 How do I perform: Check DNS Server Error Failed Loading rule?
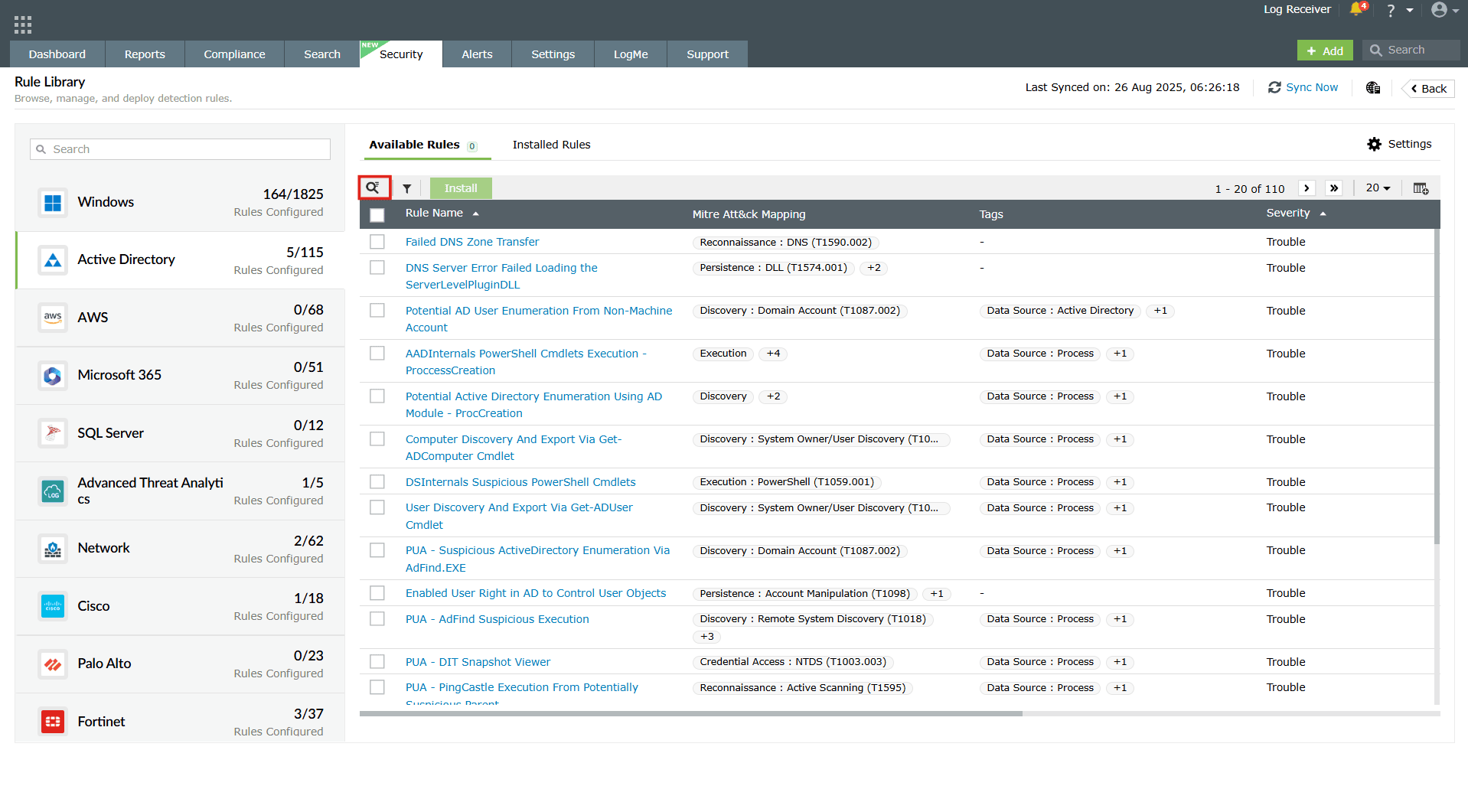pos(377,268)
